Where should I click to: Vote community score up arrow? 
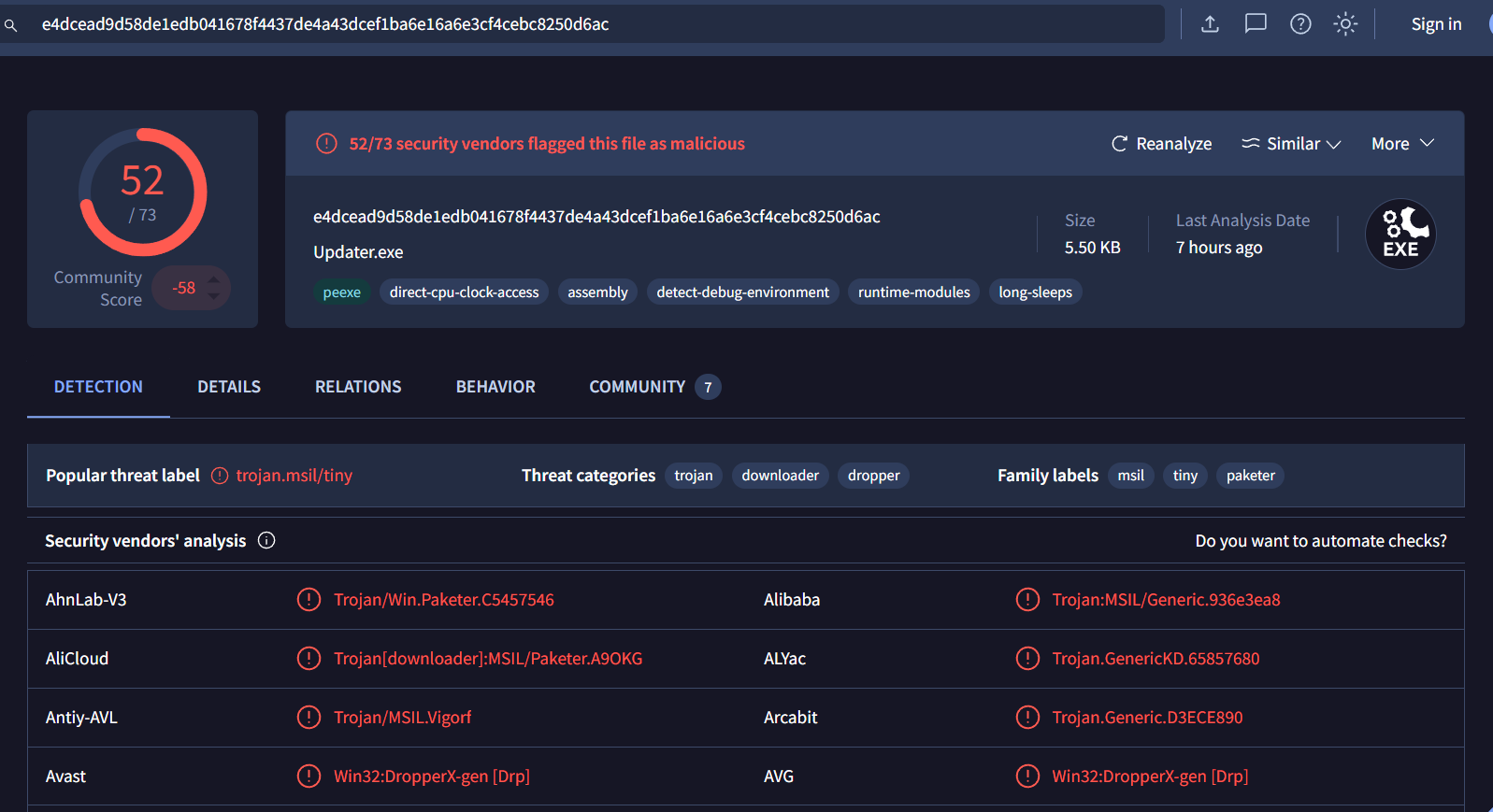coord(214,279)
